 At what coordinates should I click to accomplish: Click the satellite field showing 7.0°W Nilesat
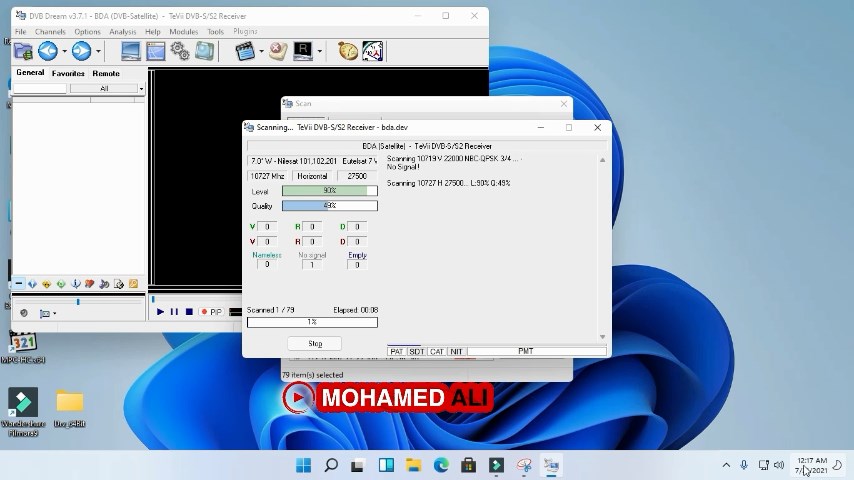pyautogui.click(x=313, y=161)
